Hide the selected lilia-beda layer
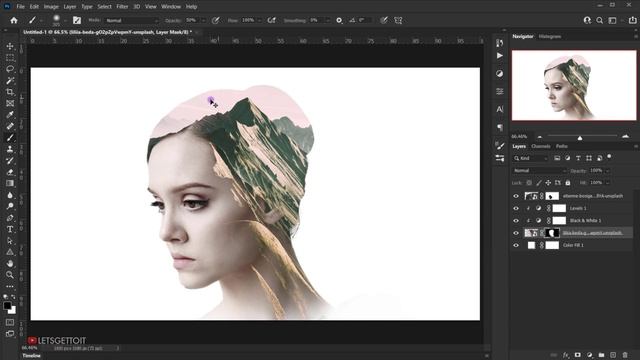640x360 pixels. tap(516, 233)
